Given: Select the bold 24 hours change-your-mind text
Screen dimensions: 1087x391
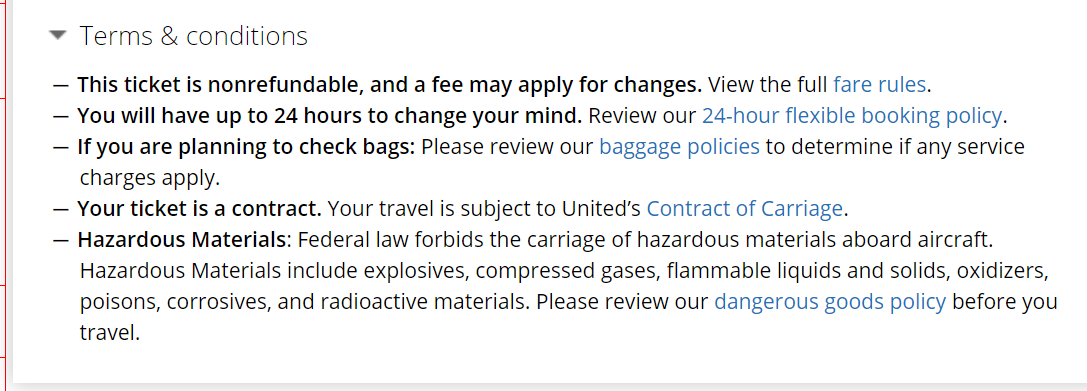Looking at the screenshot, I should [x=329, y=116].
